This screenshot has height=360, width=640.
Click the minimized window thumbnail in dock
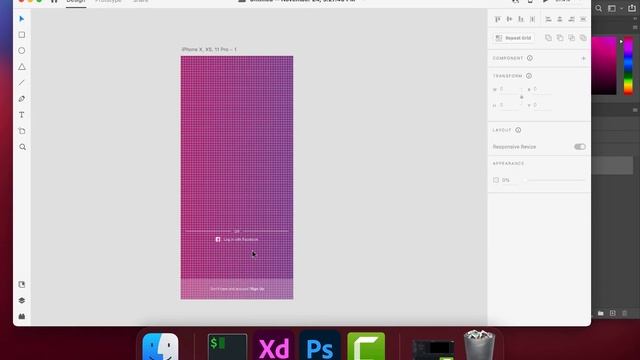click(433, 349)
